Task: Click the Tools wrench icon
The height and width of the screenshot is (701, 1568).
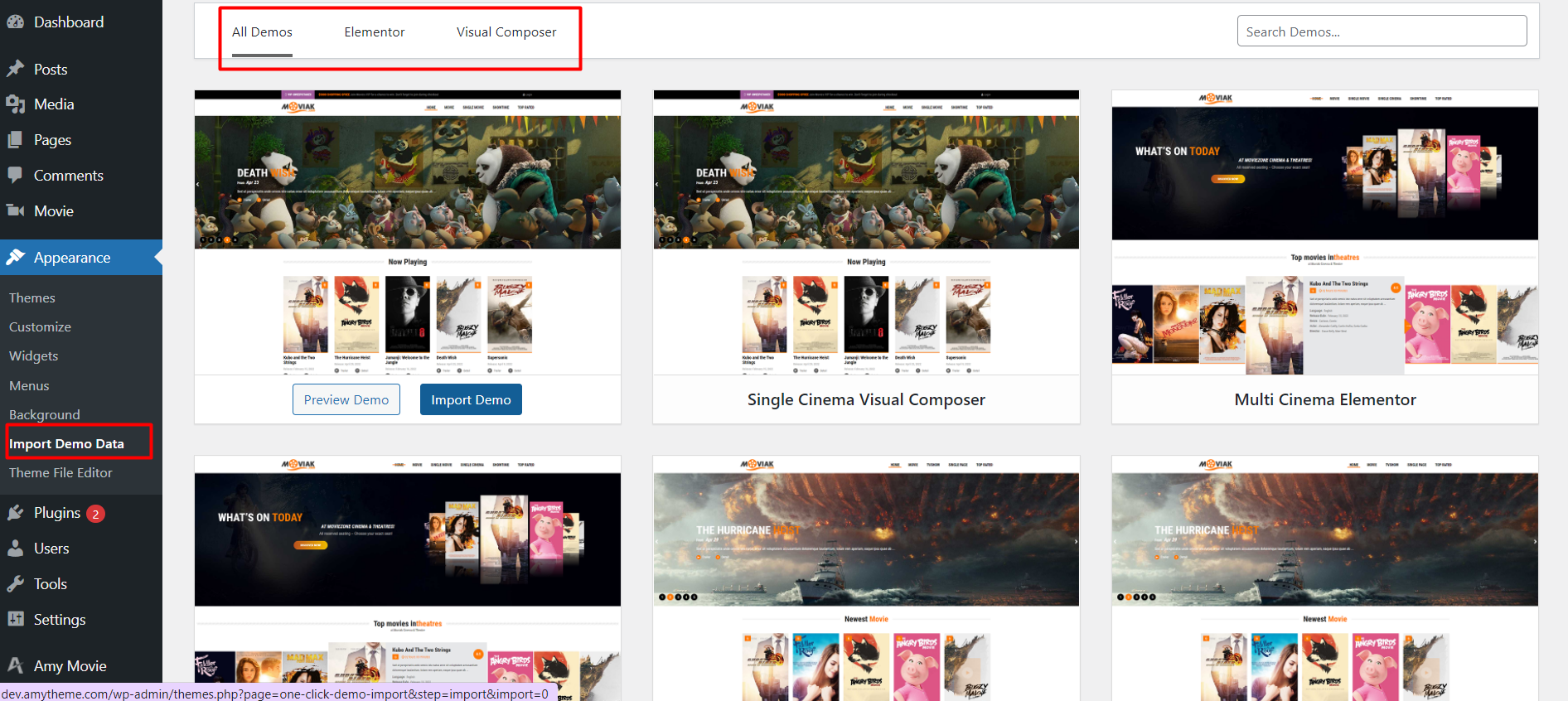Action: pyautogui.click(x=15, y=584)
